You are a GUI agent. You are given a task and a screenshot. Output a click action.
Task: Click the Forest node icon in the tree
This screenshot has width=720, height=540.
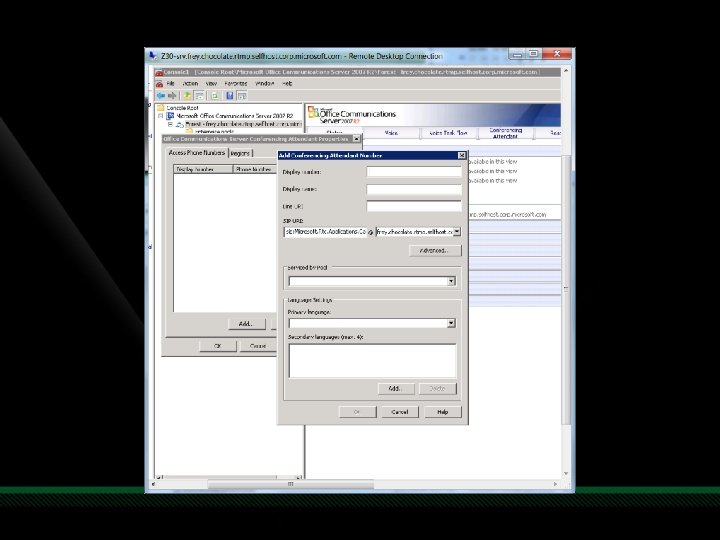click(180, 124)
